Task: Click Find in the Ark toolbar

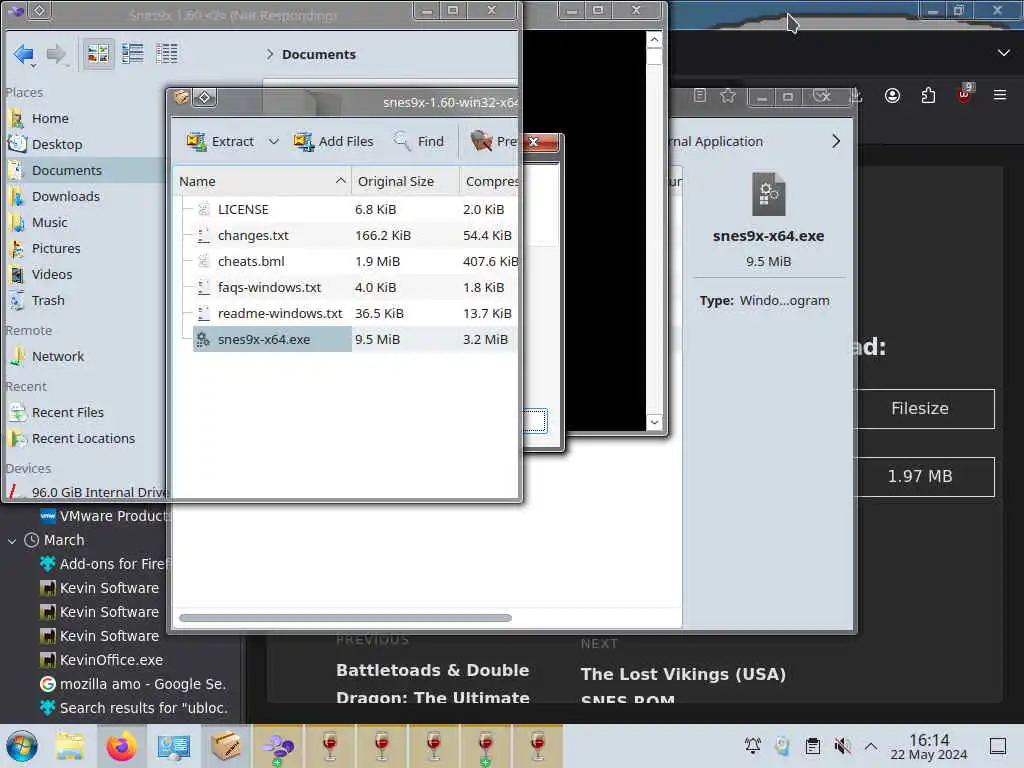Action: coord(418,142)
